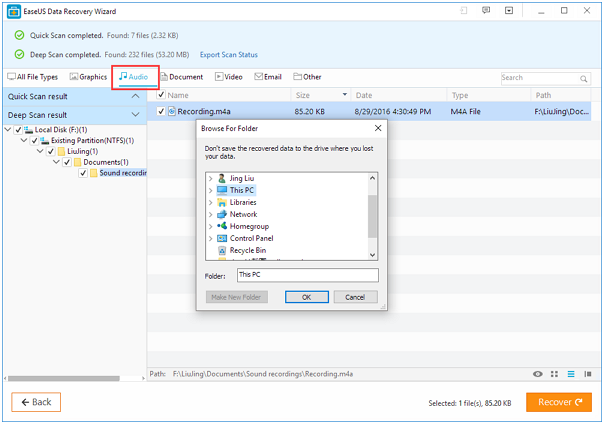Click the Jing Liu user icon

tap(222, 178)
